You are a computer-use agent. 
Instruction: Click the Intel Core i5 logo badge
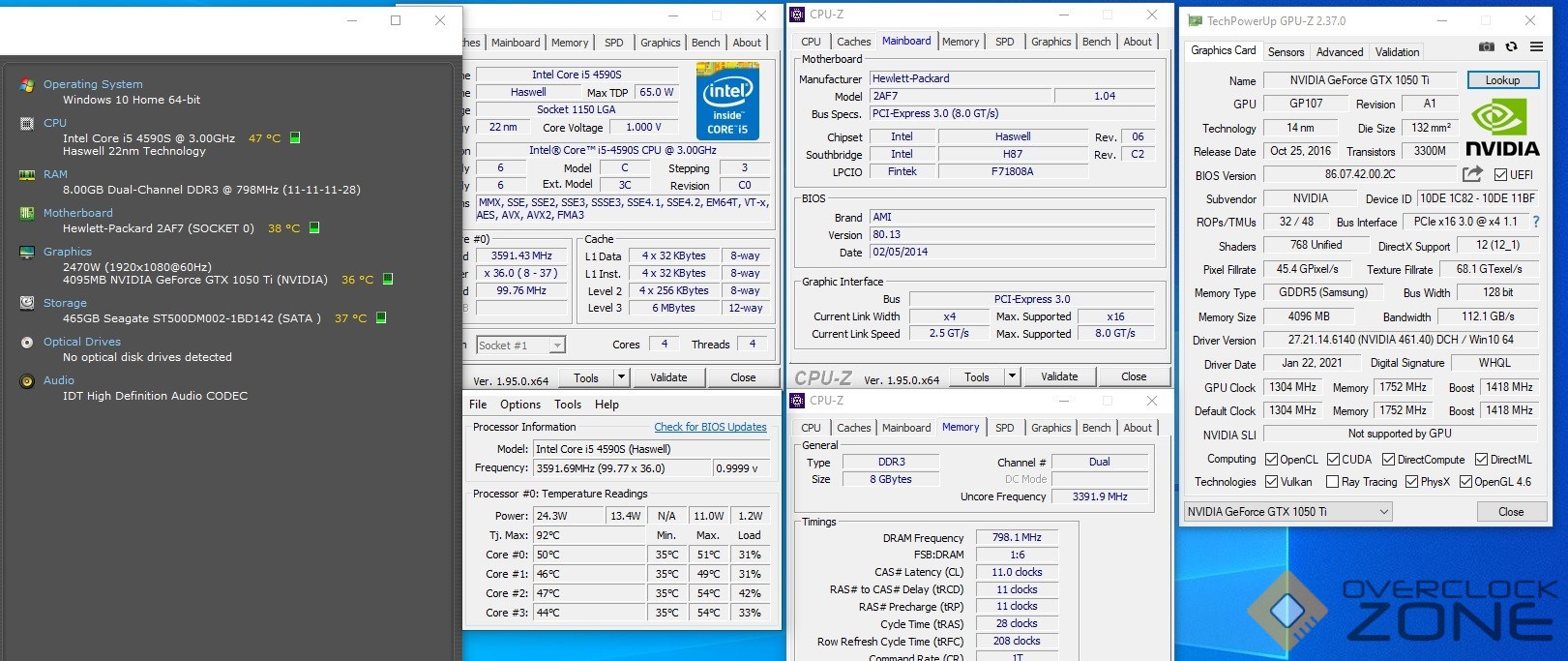(x=727, y=102)
